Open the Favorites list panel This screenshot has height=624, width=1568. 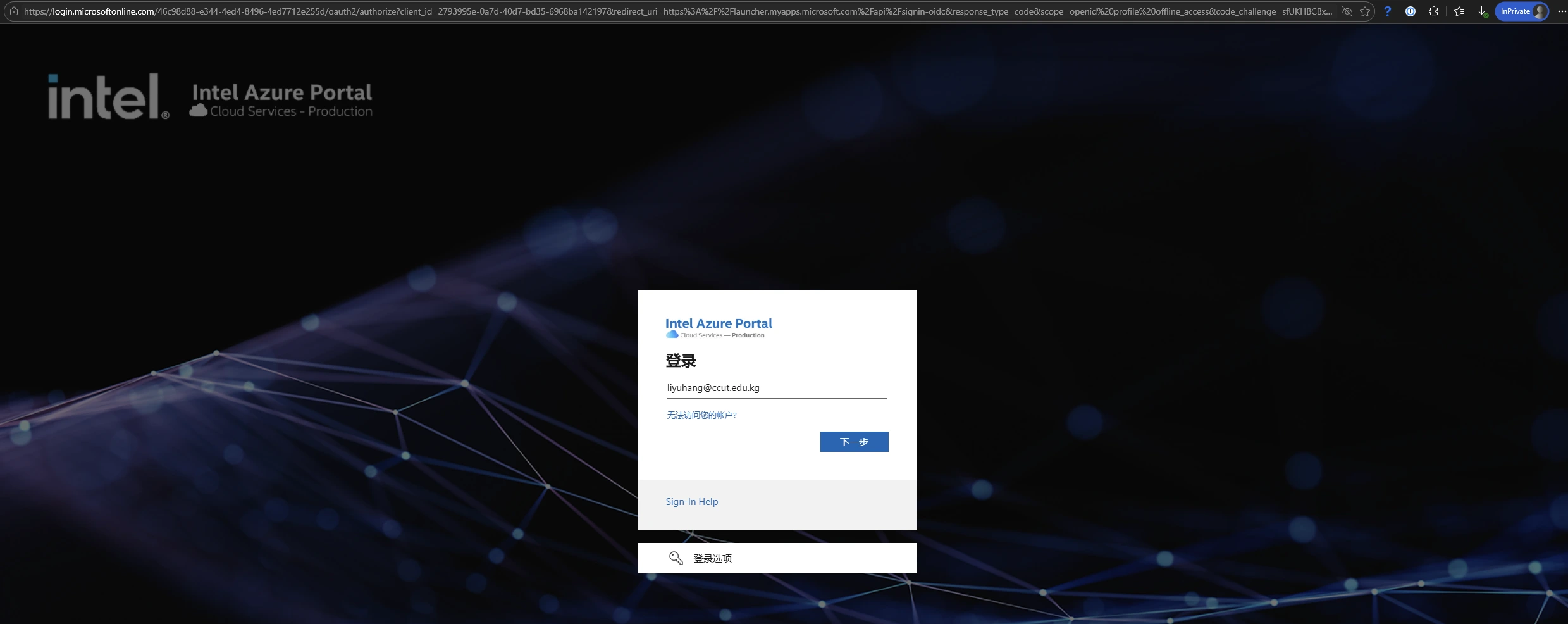pos(1459,11)
